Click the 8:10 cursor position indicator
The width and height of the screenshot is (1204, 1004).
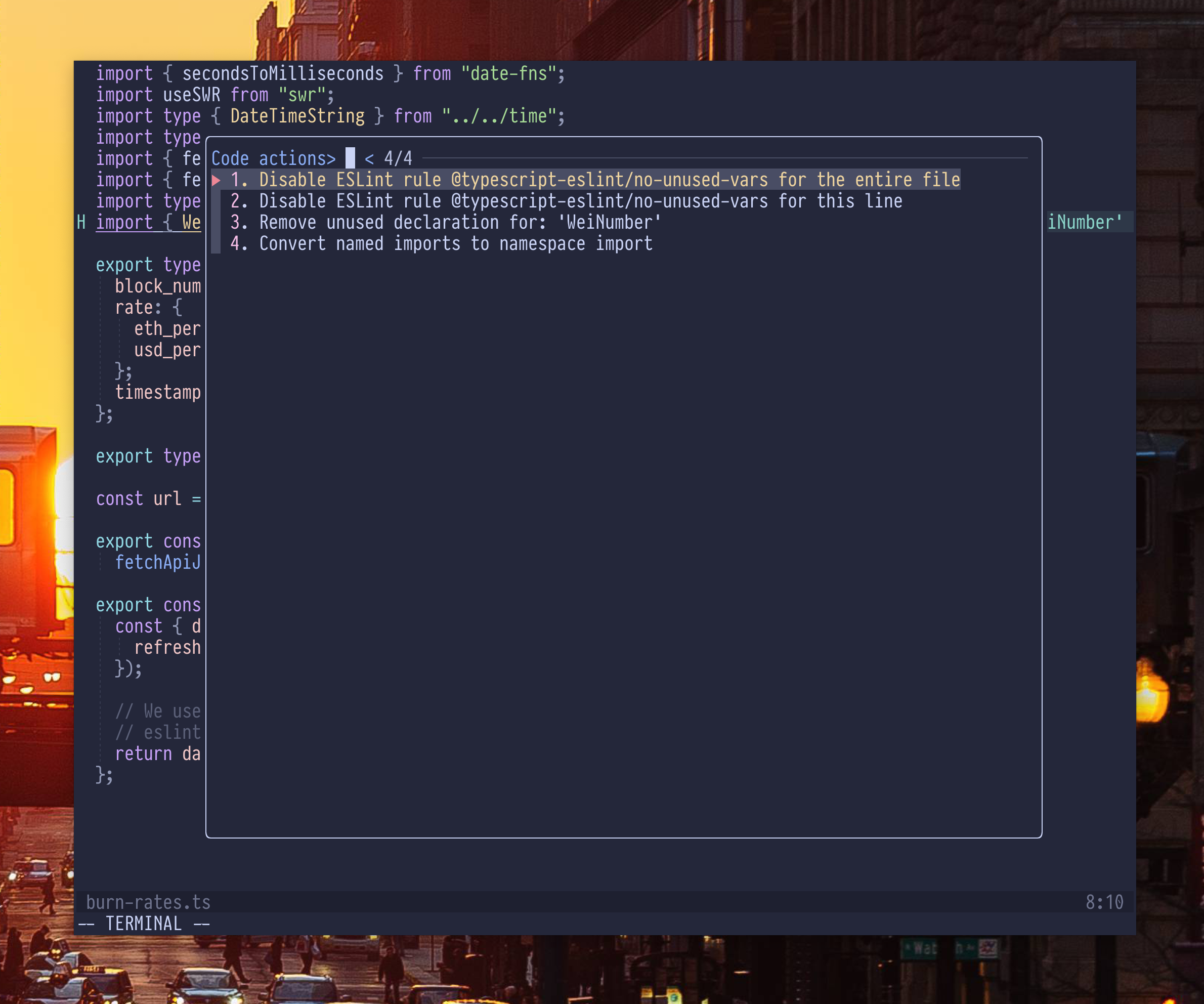(x=1104, y=902)
